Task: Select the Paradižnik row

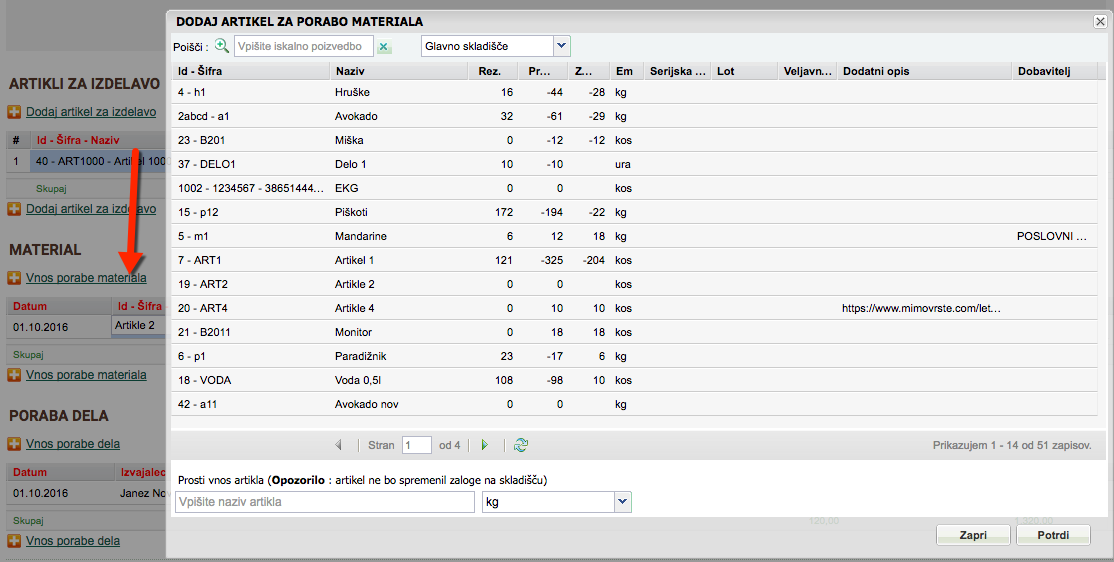Action: click(634, 356)
